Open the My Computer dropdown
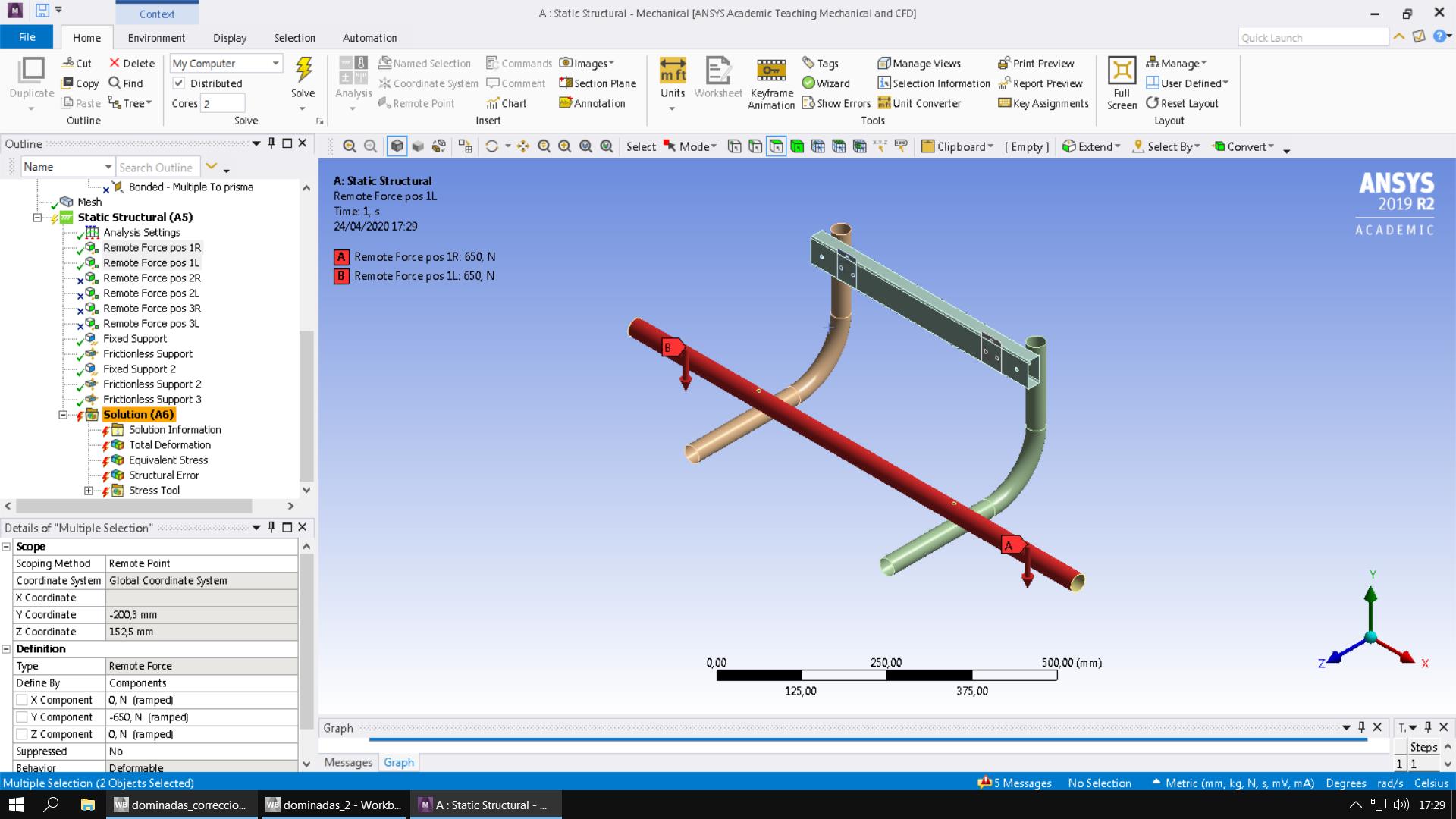 click(275, 64)
